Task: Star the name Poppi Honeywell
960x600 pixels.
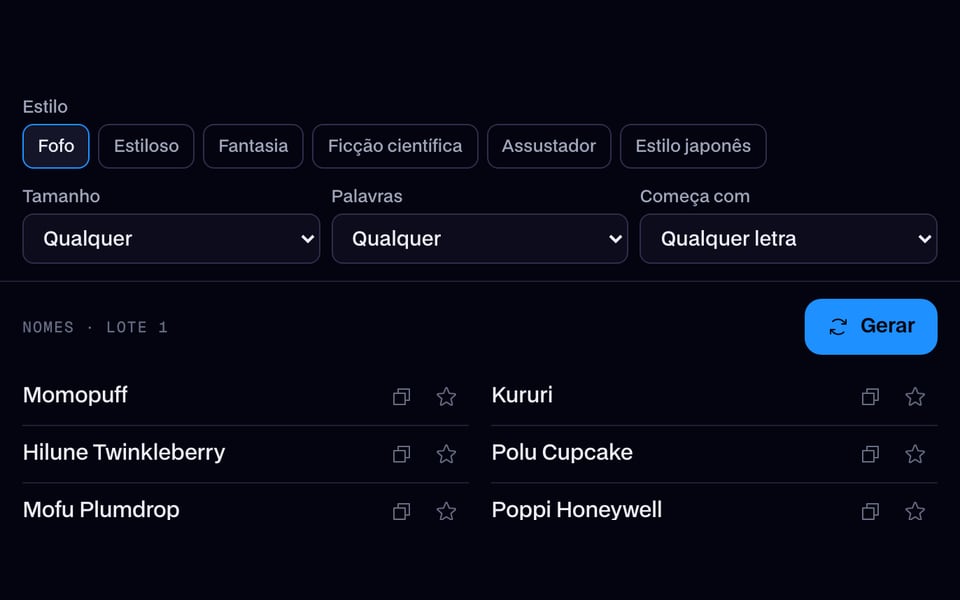Action: [x=915, y=511]
